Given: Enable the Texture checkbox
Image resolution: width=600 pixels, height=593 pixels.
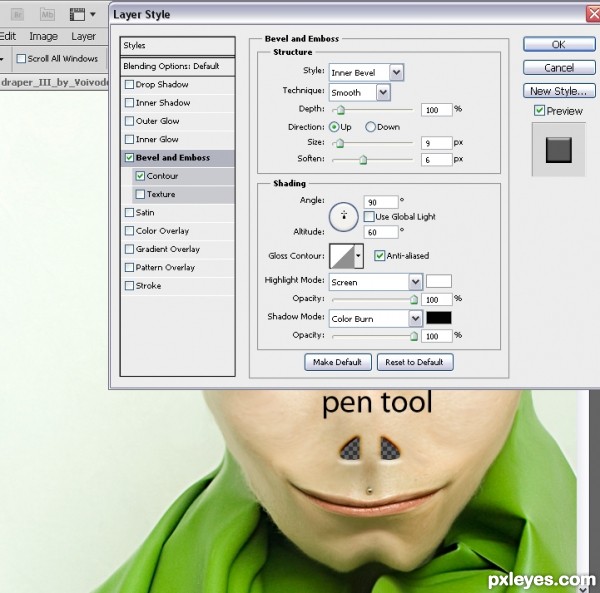Looking at the screenshot, I should 140,194.
